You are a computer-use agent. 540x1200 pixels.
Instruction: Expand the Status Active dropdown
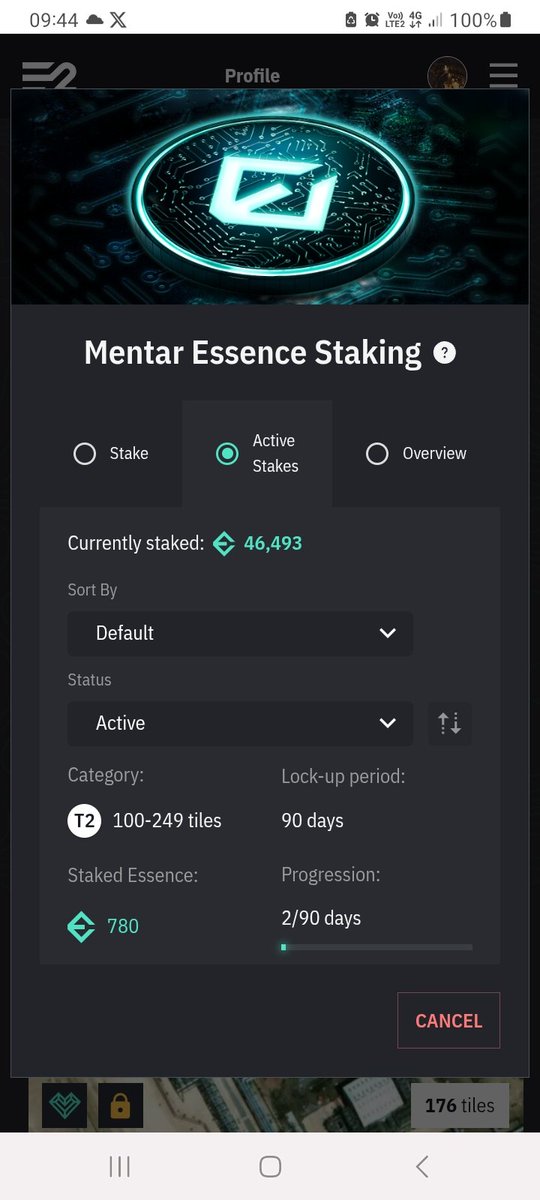(240, 723)
